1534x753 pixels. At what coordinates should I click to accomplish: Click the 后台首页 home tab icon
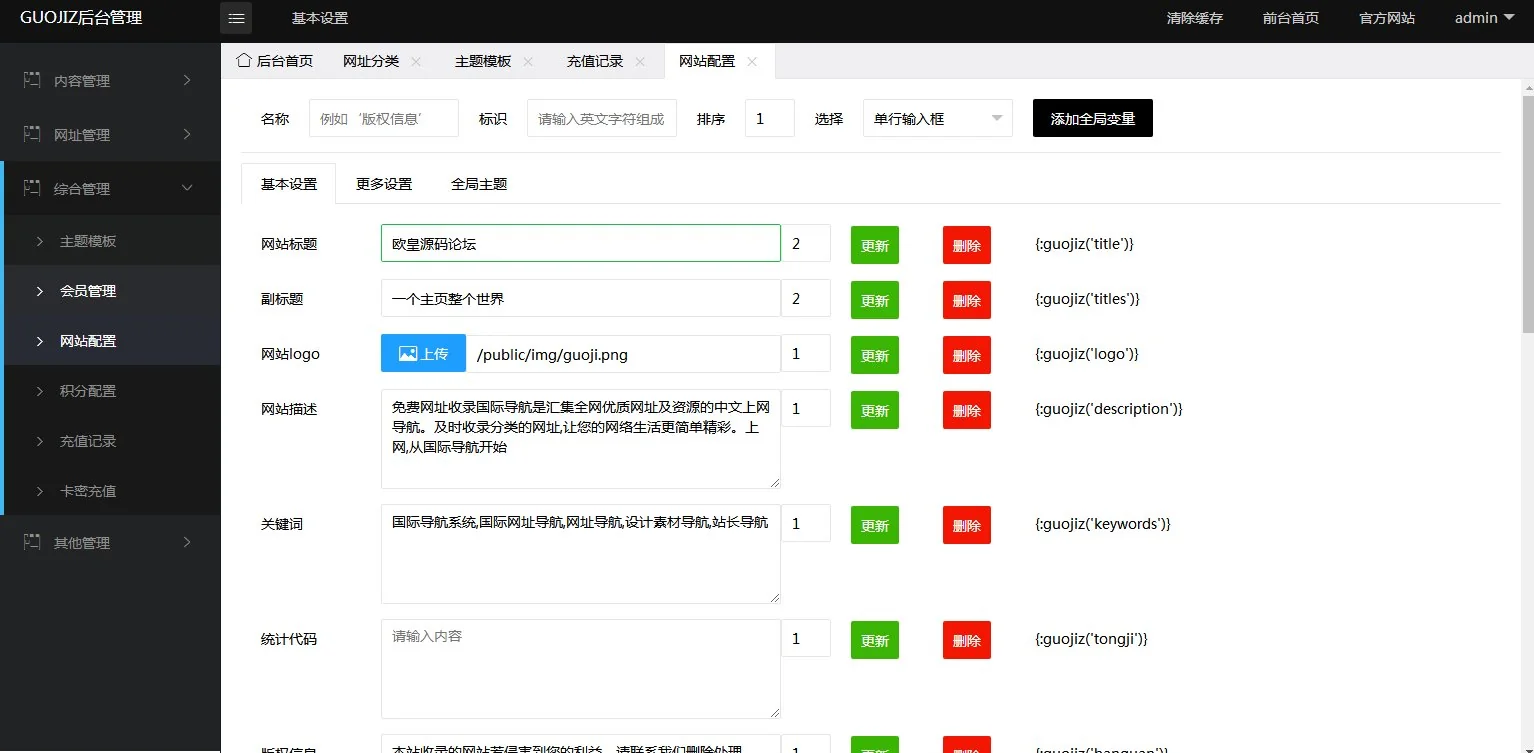(x=243, y=61)
